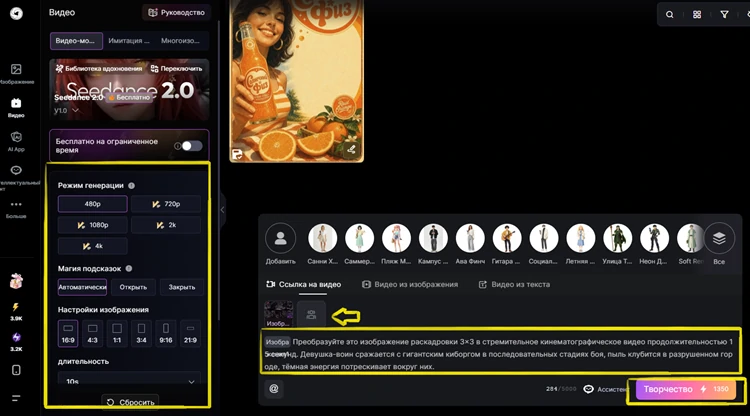Choose the 1:1 aspect ratio
Viewport: 750px width, 416px height.
(x=117, y=333)
